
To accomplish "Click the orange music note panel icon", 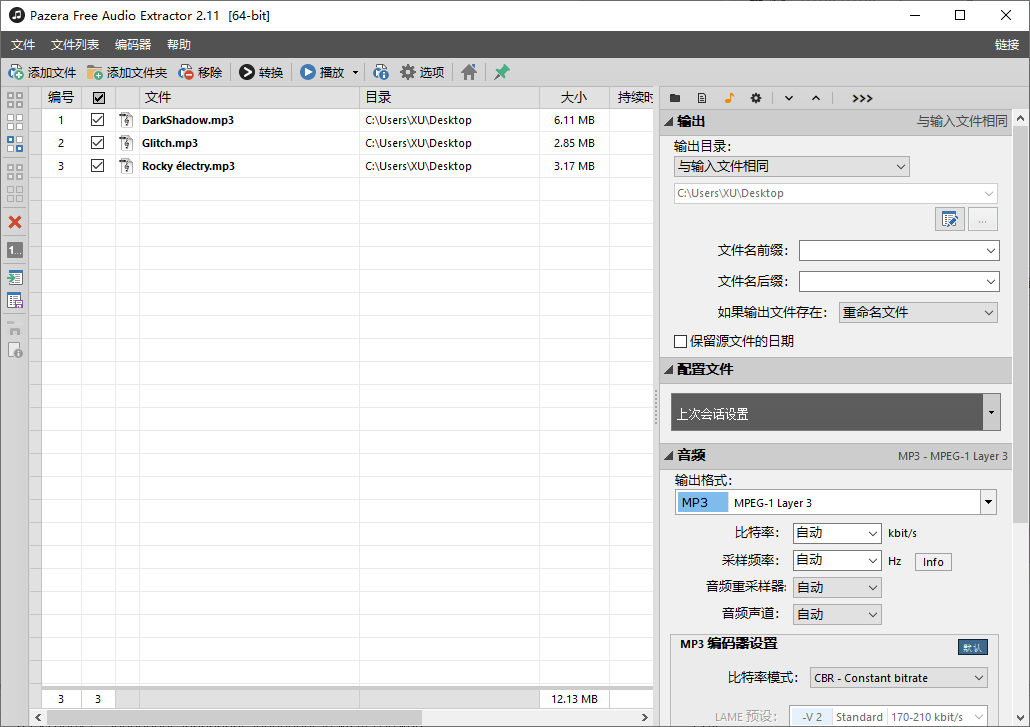I will tap(729, 98).
